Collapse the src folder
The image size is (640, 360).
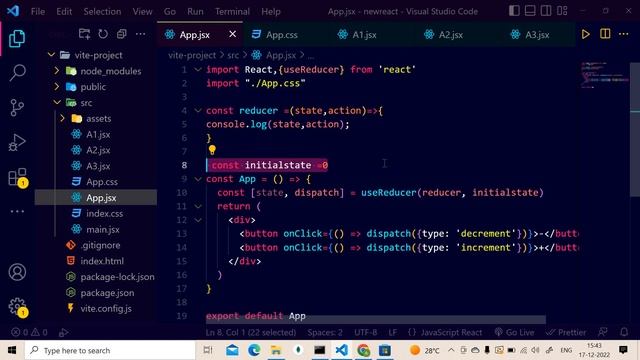coord(57,102)
